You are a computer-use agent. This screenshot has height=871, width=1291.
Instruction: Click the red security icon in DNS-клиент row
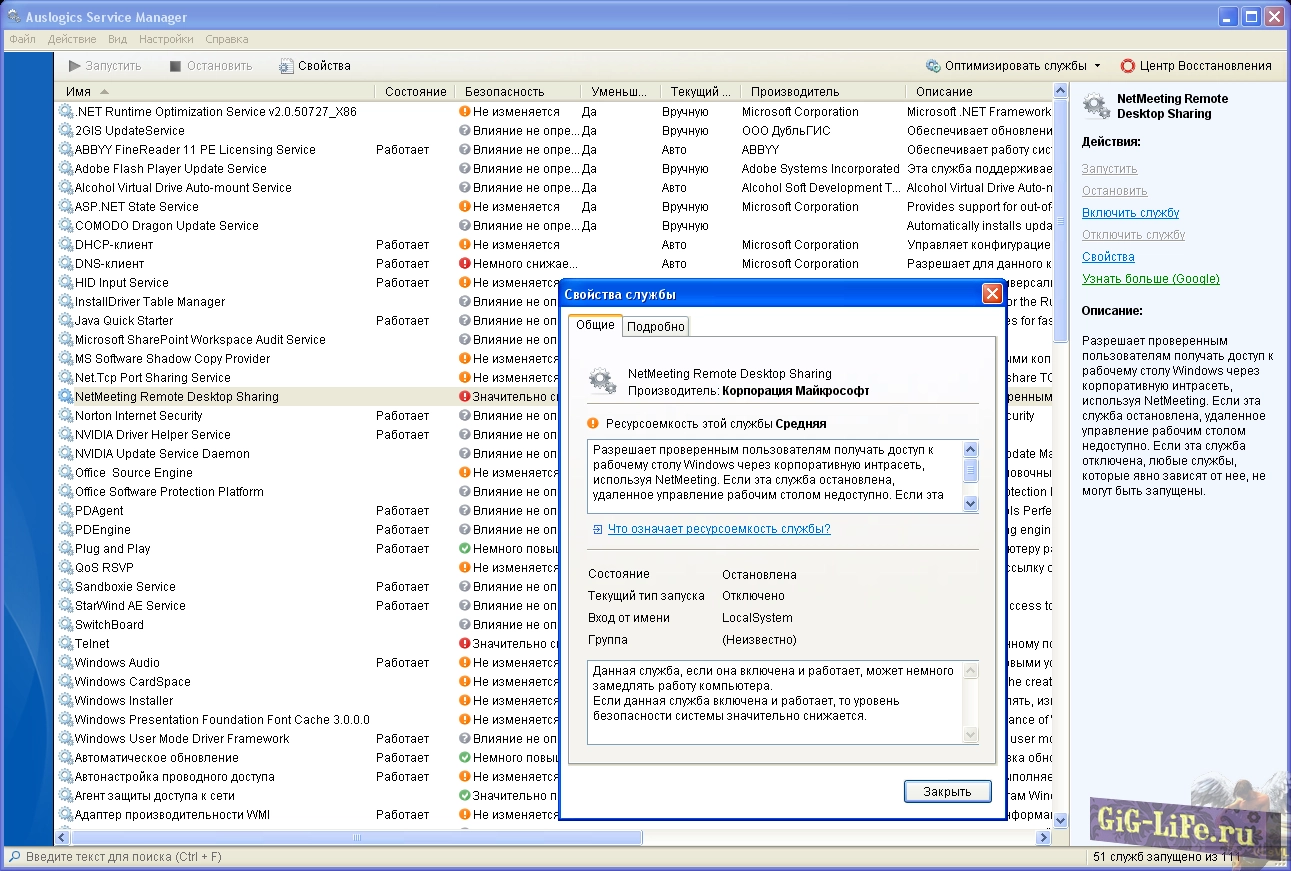464,264
